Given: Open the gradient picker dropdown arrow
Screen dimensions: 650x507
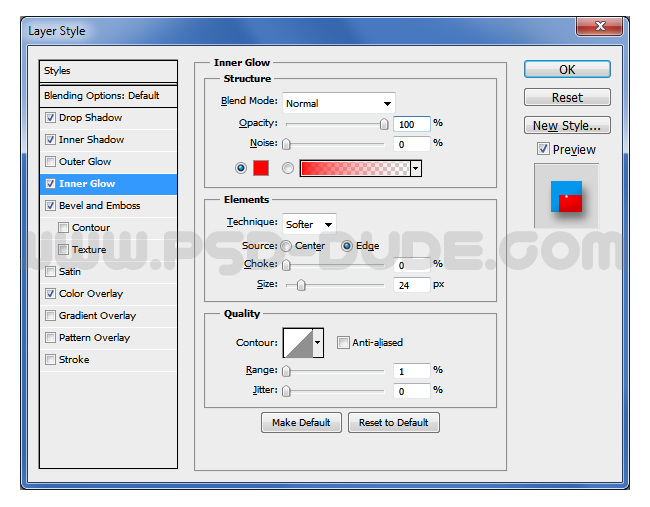Looking at the screenshot, I should tap(416, 169).
